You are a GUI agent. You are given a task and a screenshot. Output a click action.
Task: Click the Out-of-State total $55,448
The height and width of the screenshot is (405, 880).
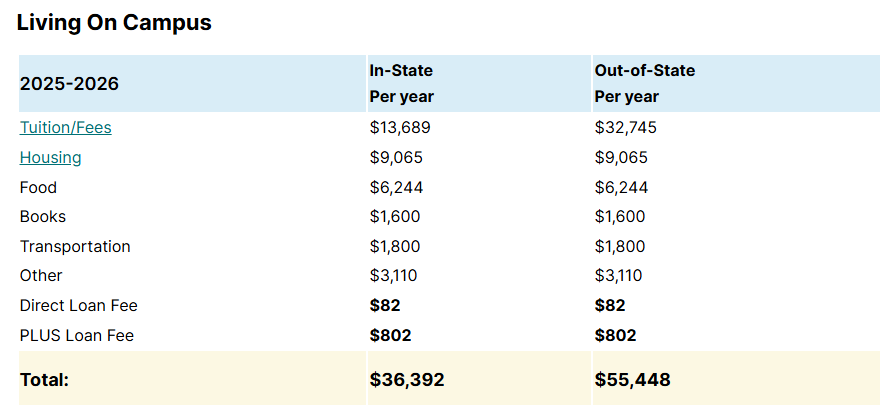pyautogui.click(x=632, y=380)
